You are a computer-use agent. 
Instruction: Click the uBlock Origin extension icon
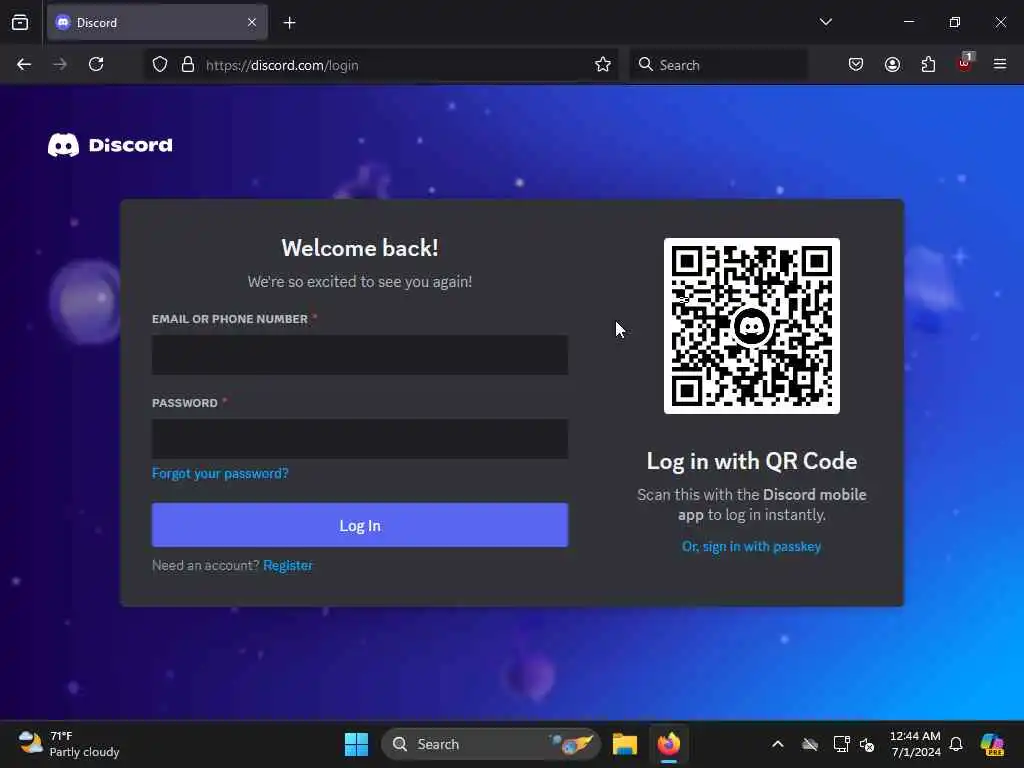point(965,63)
